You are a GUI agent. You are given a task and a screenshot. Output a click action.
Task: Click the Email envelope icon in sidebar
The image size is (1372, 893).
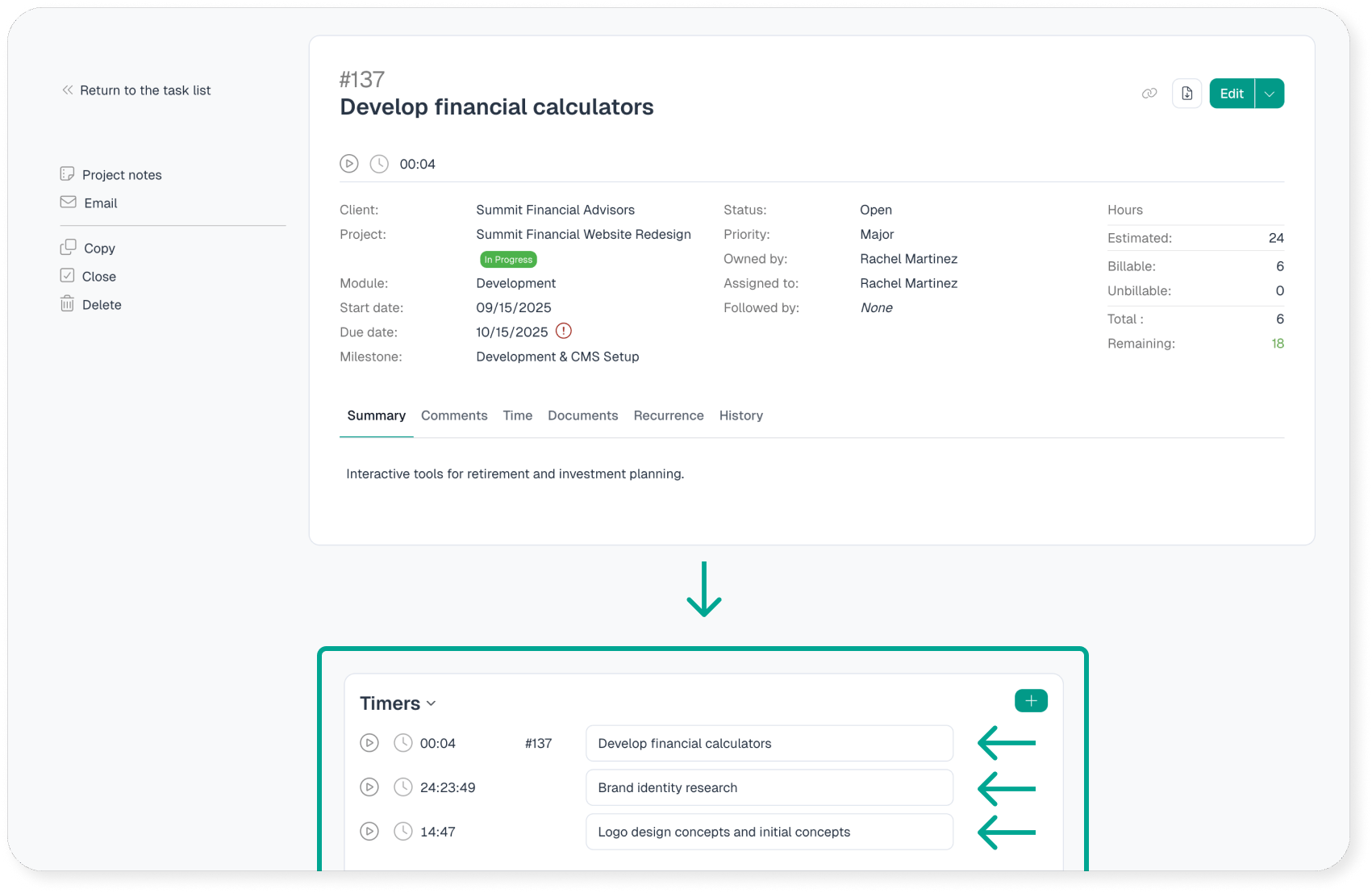69,202
